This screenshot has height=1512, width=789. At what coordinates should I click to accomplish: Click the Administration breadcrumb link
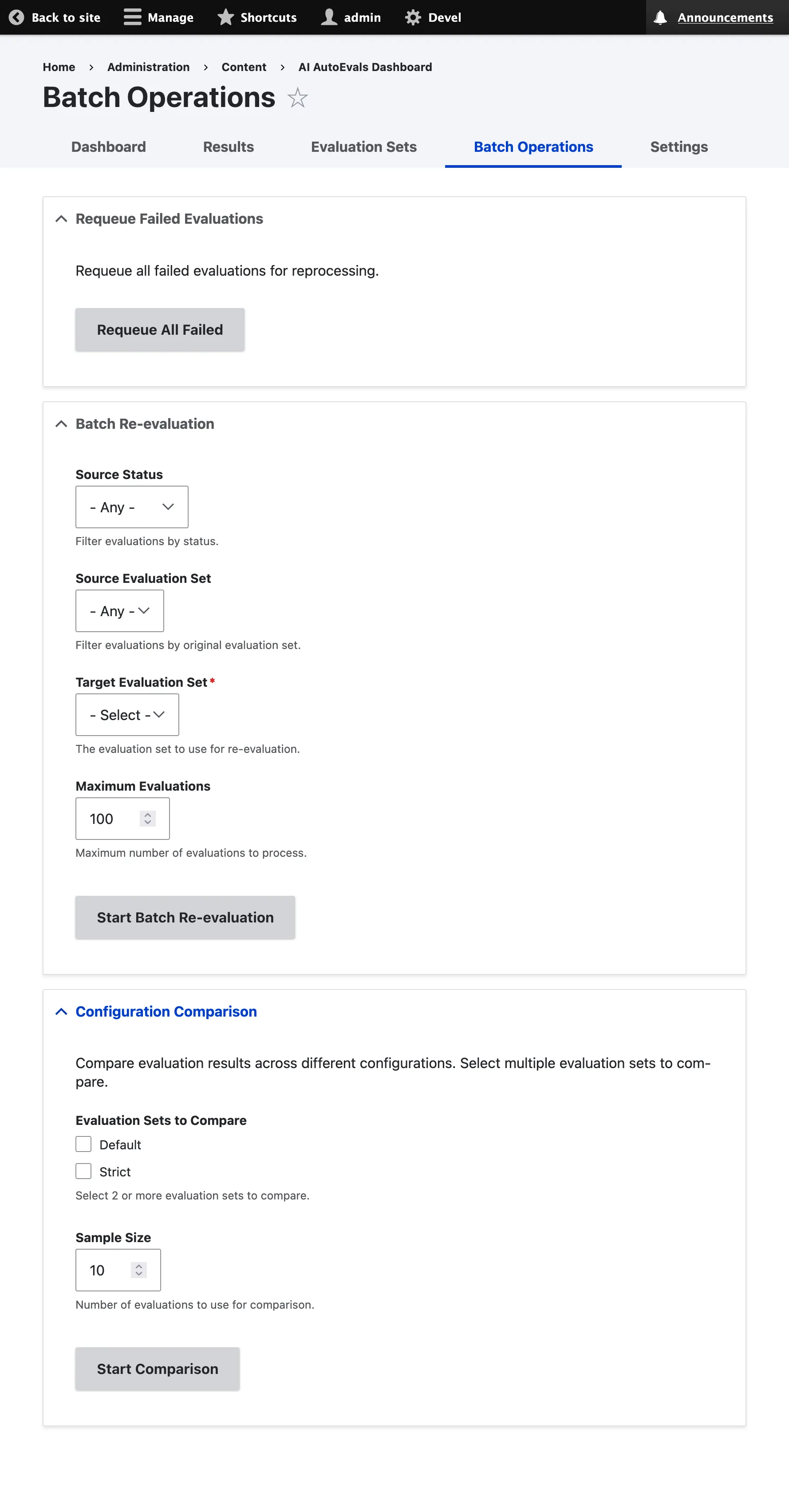click(x=148, y=67)
